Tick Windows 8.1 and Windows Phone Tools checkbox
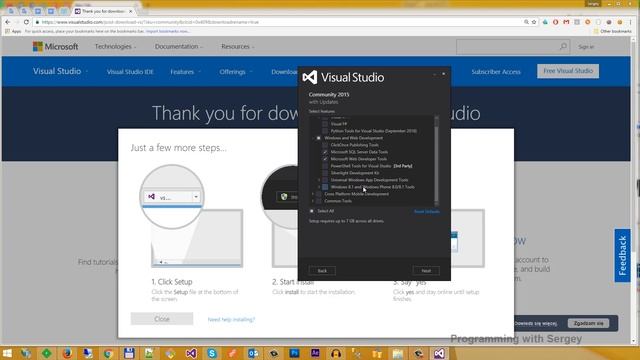 (x=325, y=187)
